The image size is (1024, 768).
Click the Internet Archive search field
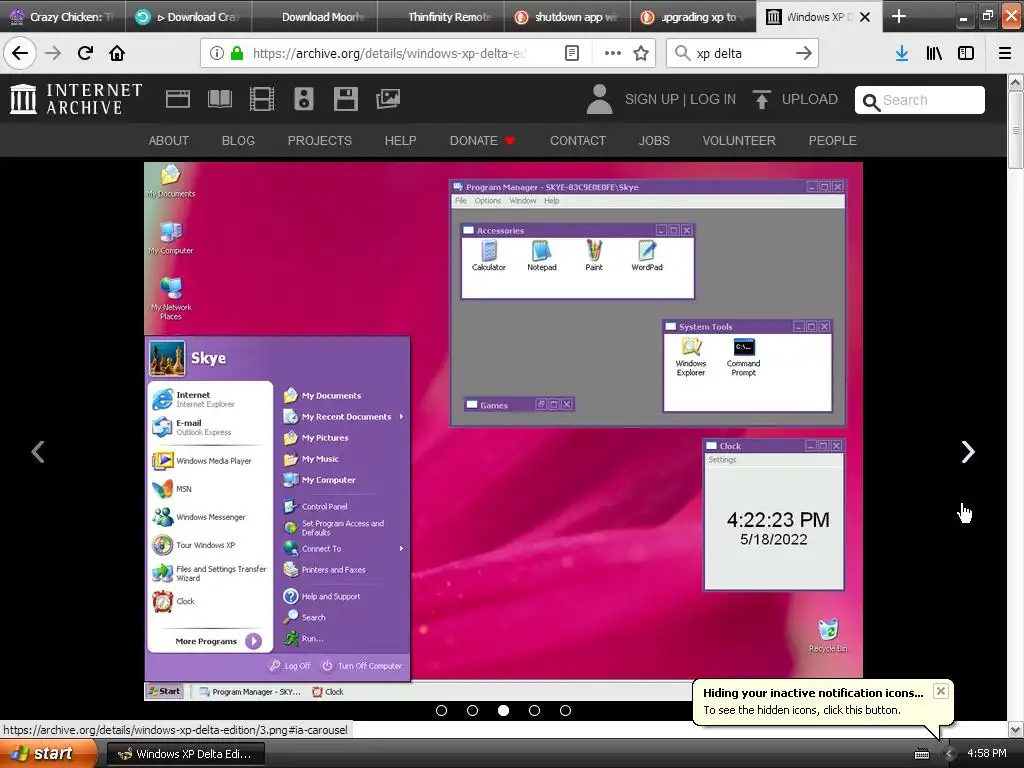click(920, 100)
